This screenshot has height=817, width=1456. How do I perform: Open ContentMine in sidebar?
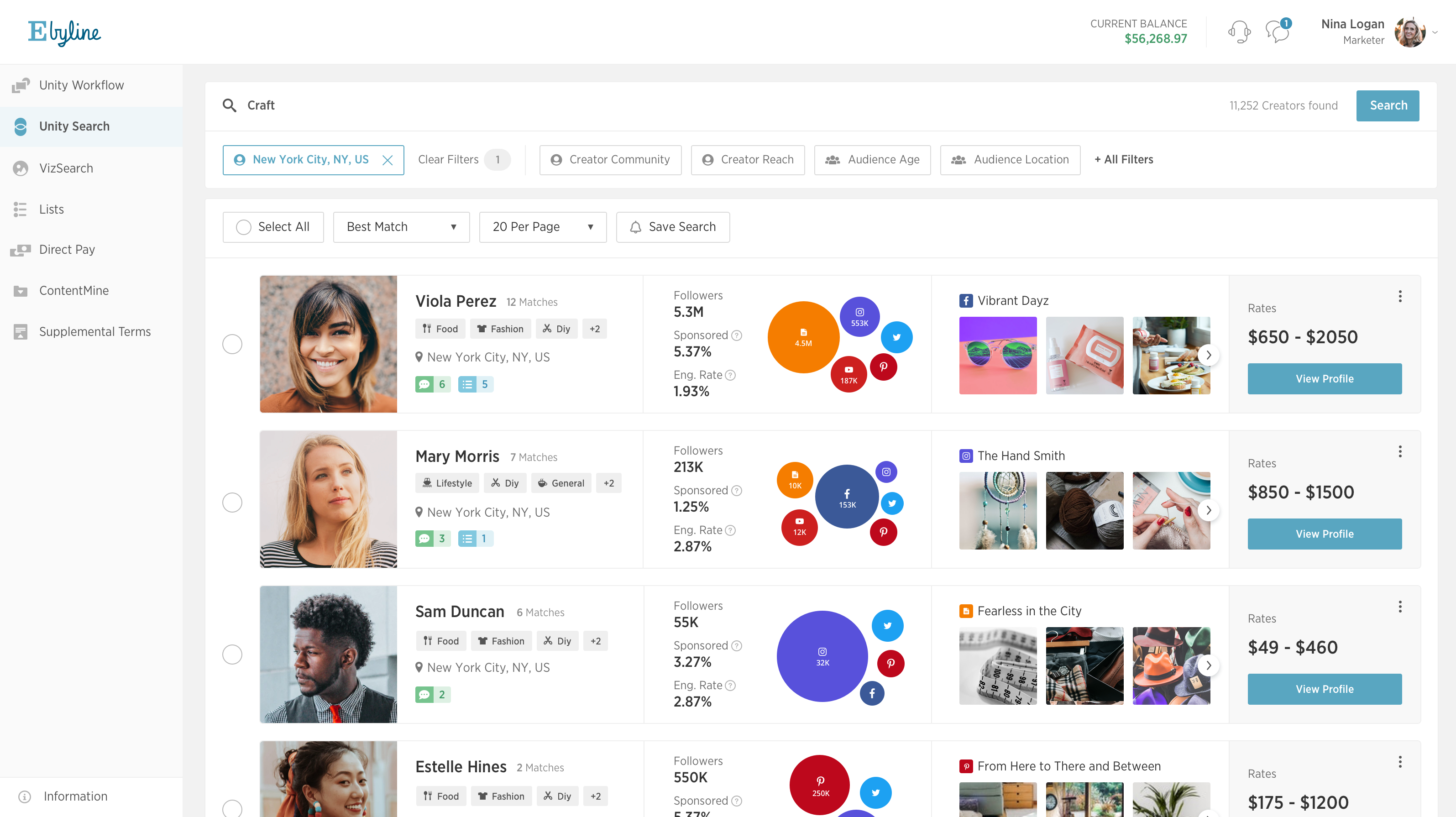coord(91,291)
